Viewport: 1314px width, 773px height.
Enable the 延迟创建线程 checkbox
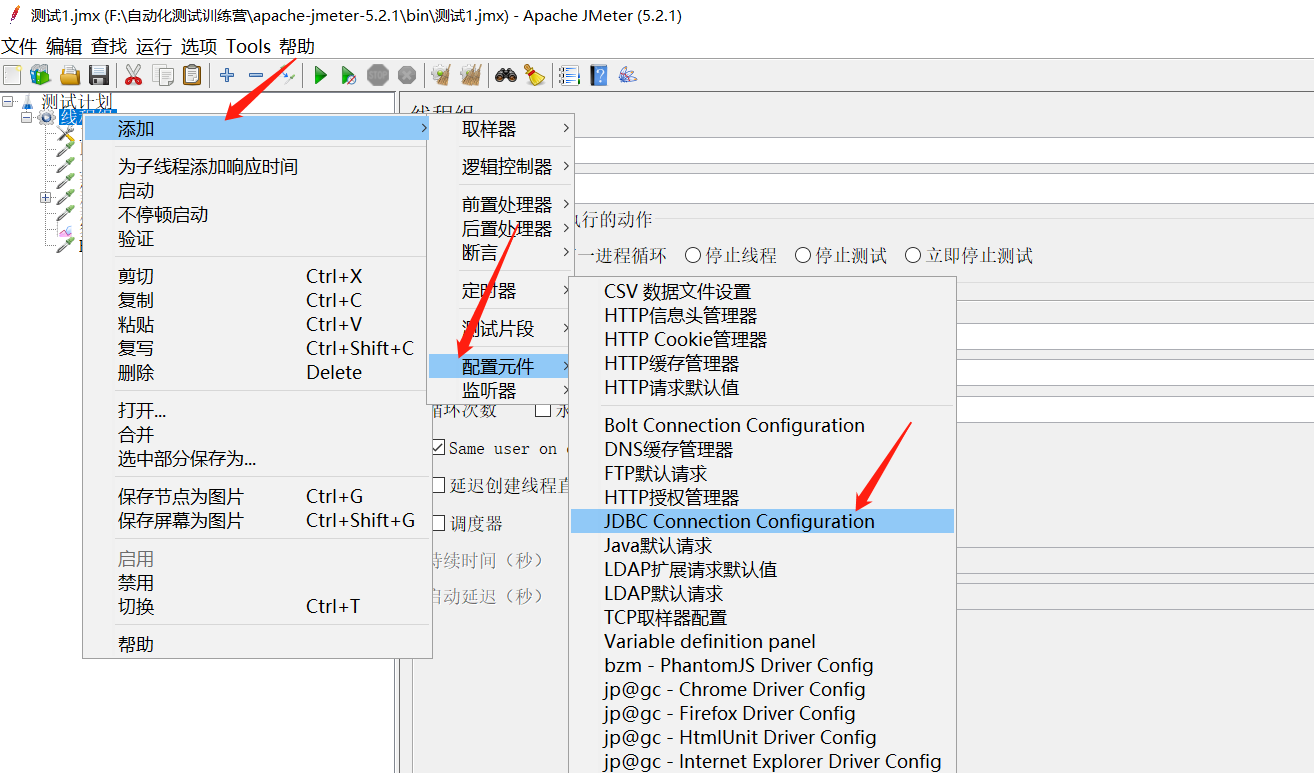438,485
